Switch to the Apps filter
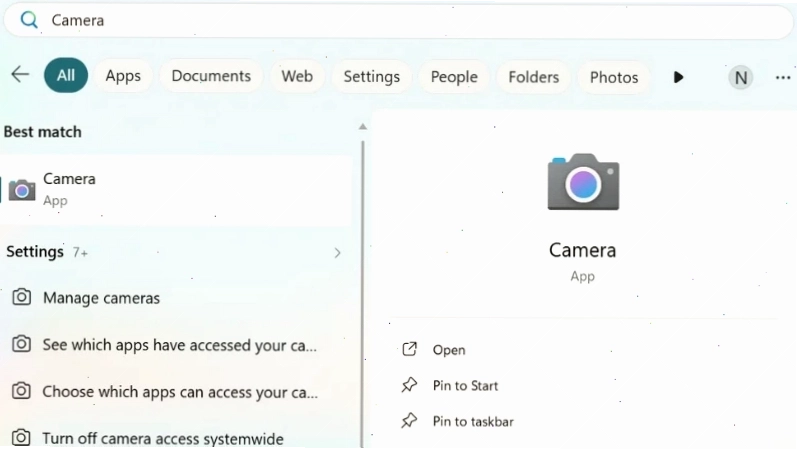Screen dimensions: 797x450 click(123, 76)
